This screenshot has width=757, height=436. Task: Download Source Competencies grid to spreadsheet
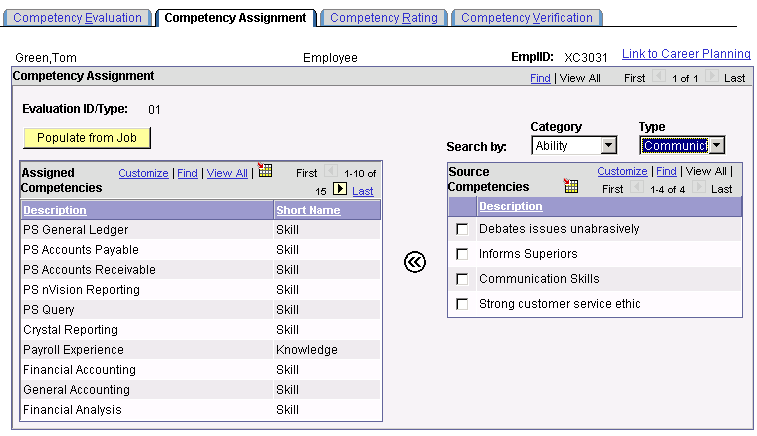(571, 185)
